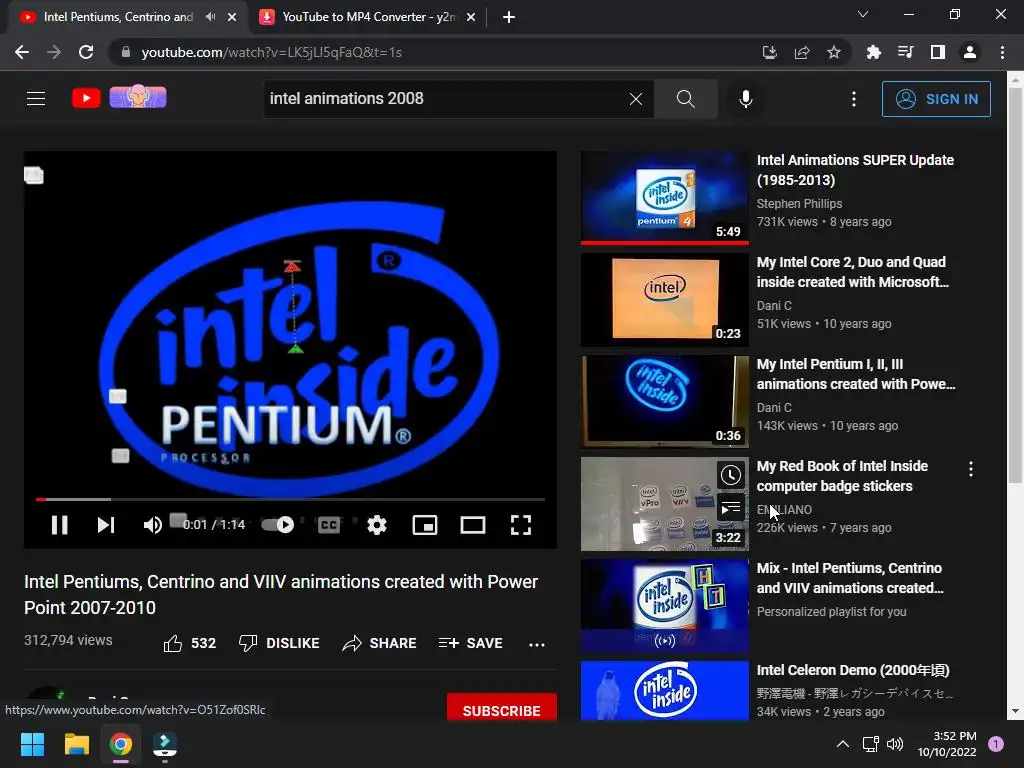Screen dimensions: 1024x768
Task: Pause the playing video
Action: (x=59, y=524)
